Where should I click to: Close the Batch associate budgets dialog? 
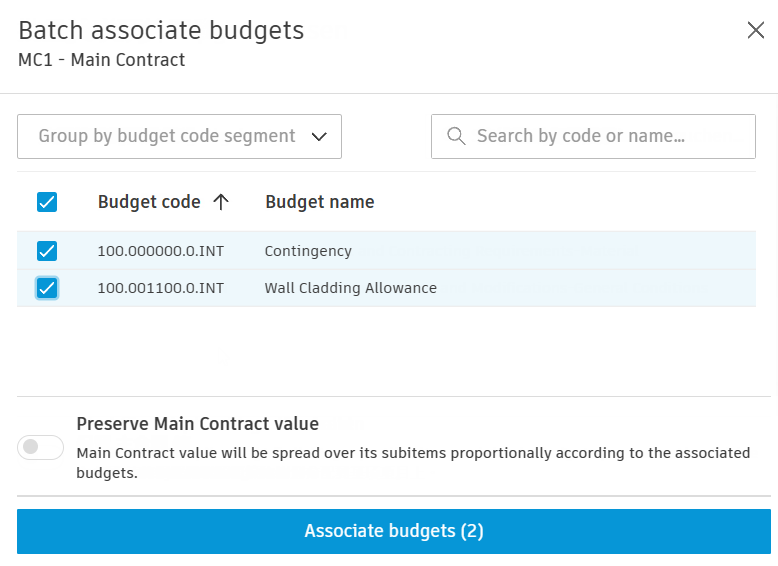point(755,30)
